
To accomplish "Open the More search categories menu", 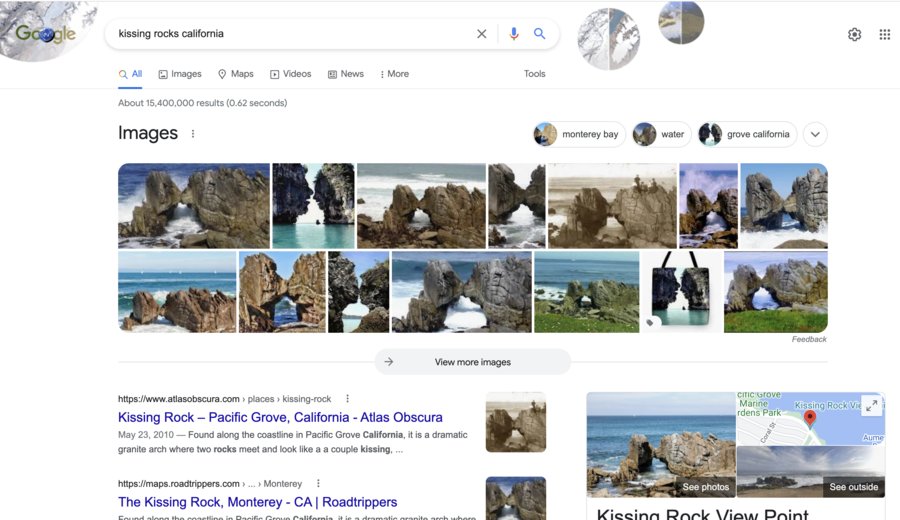I will 394,74.
